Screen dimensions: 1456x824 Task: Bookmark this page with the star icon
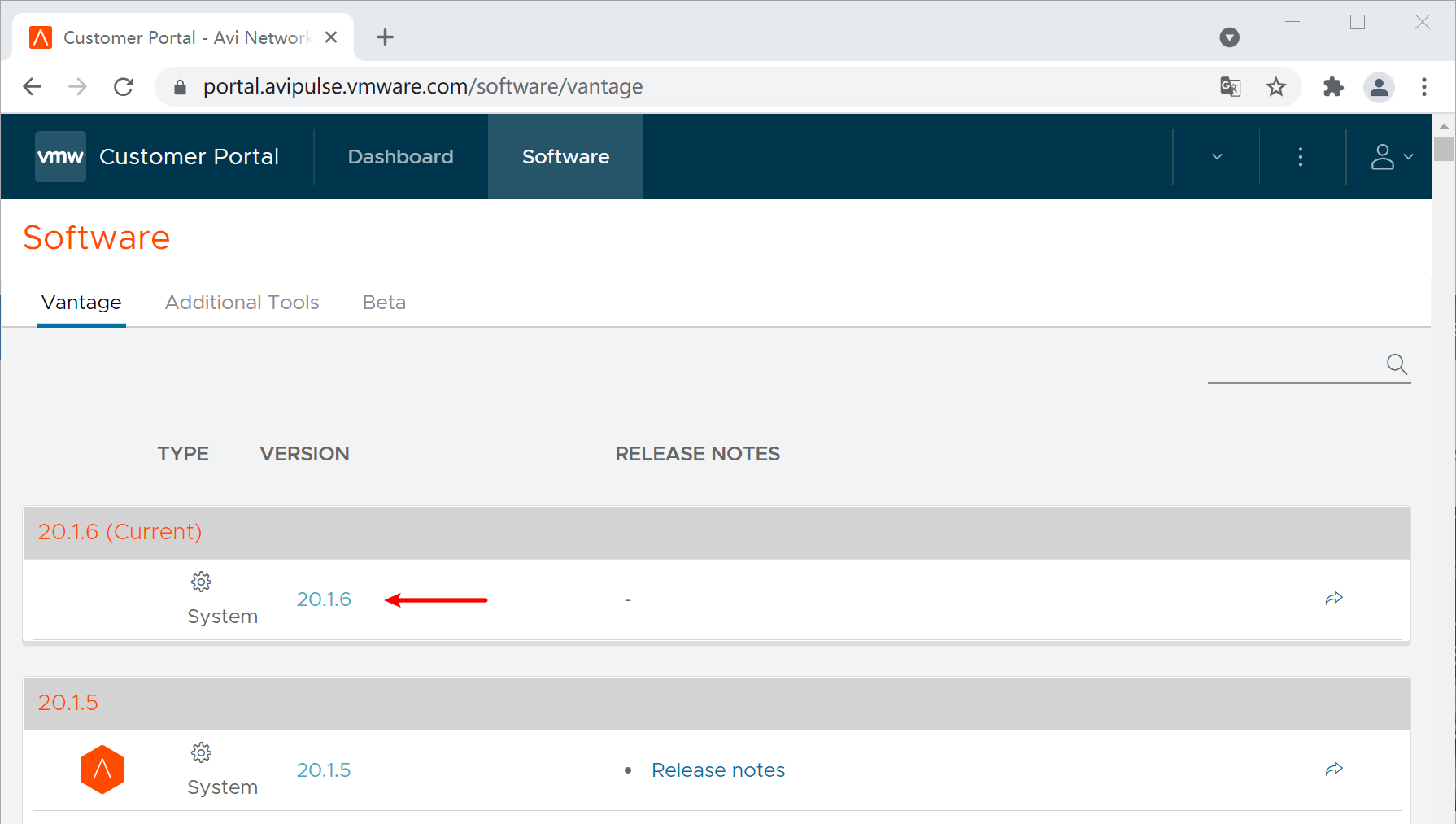coord(1275,86)
